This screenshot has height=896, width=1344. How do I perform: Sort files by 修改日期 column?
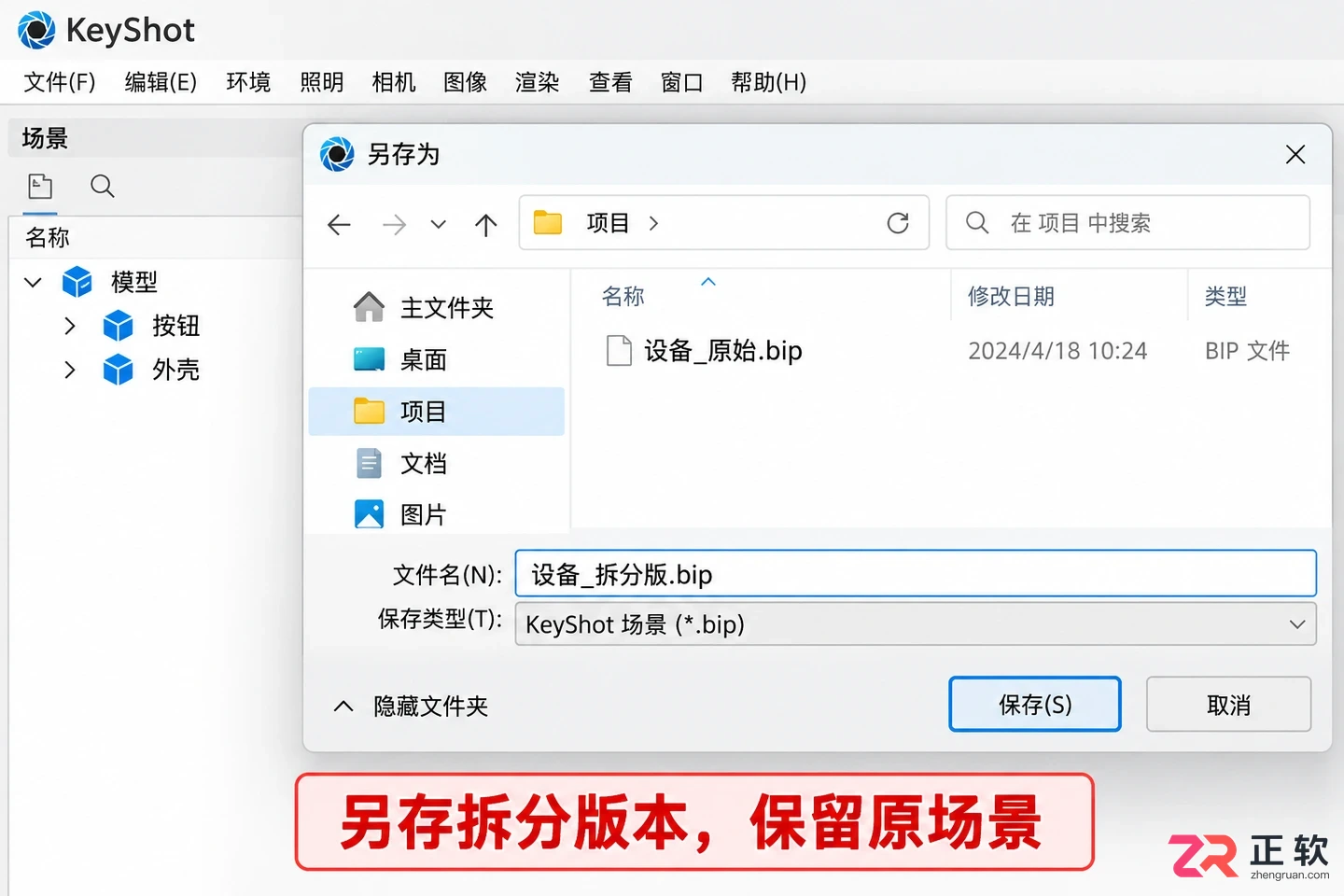(1012, 297)
